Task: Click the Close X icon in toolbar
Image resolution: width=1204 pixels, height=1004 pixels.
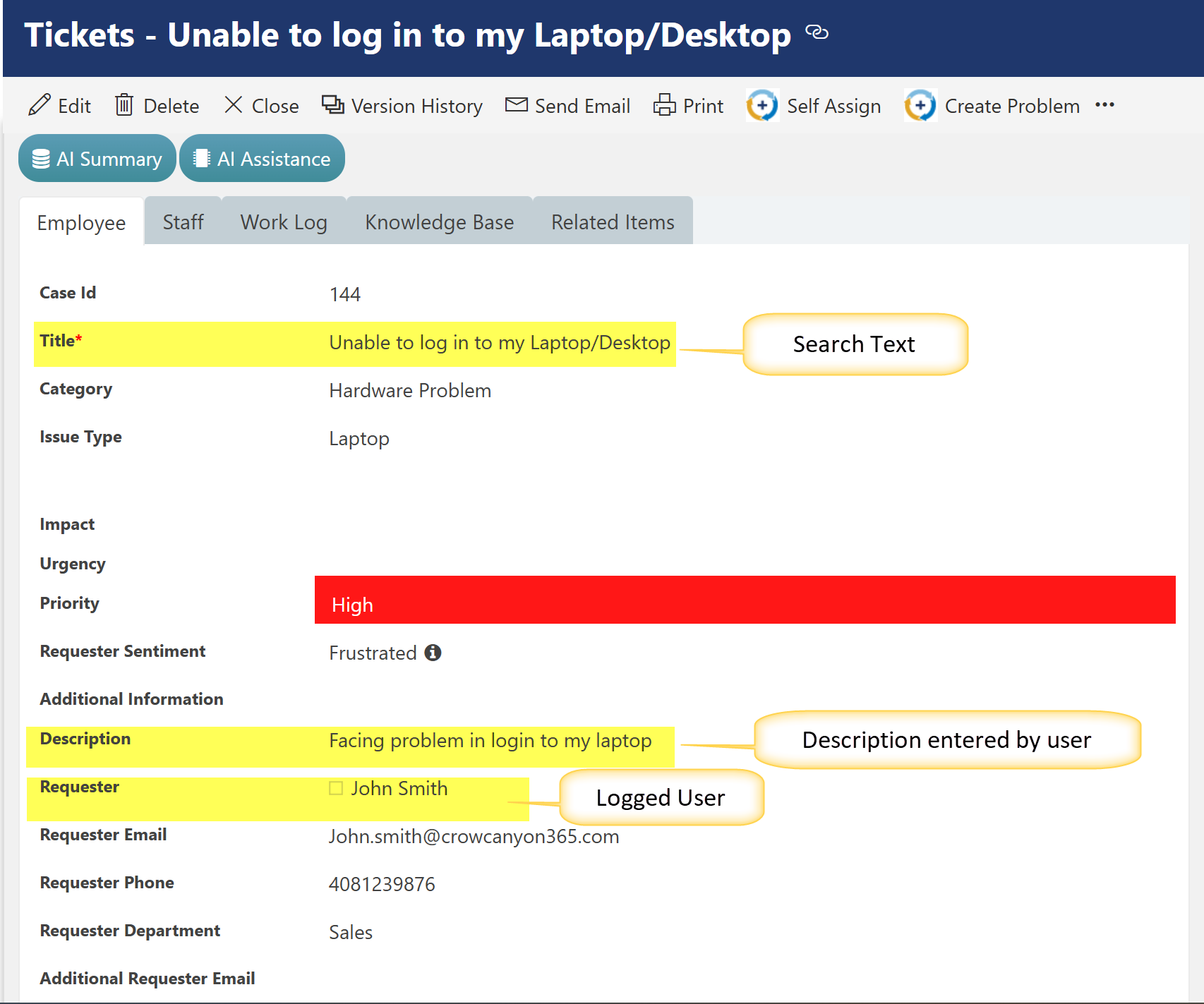Action: (x=234, y=105)
